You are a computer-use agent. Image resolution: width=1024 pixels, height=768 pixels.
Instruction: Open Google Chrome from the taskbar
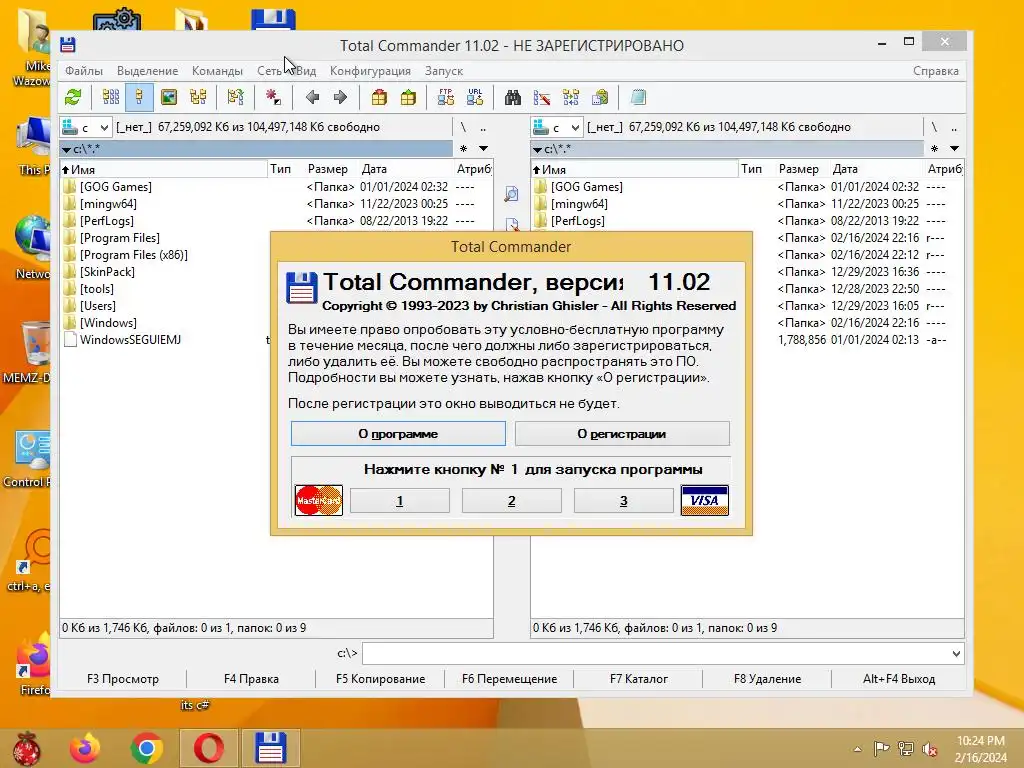click(146, 748)
